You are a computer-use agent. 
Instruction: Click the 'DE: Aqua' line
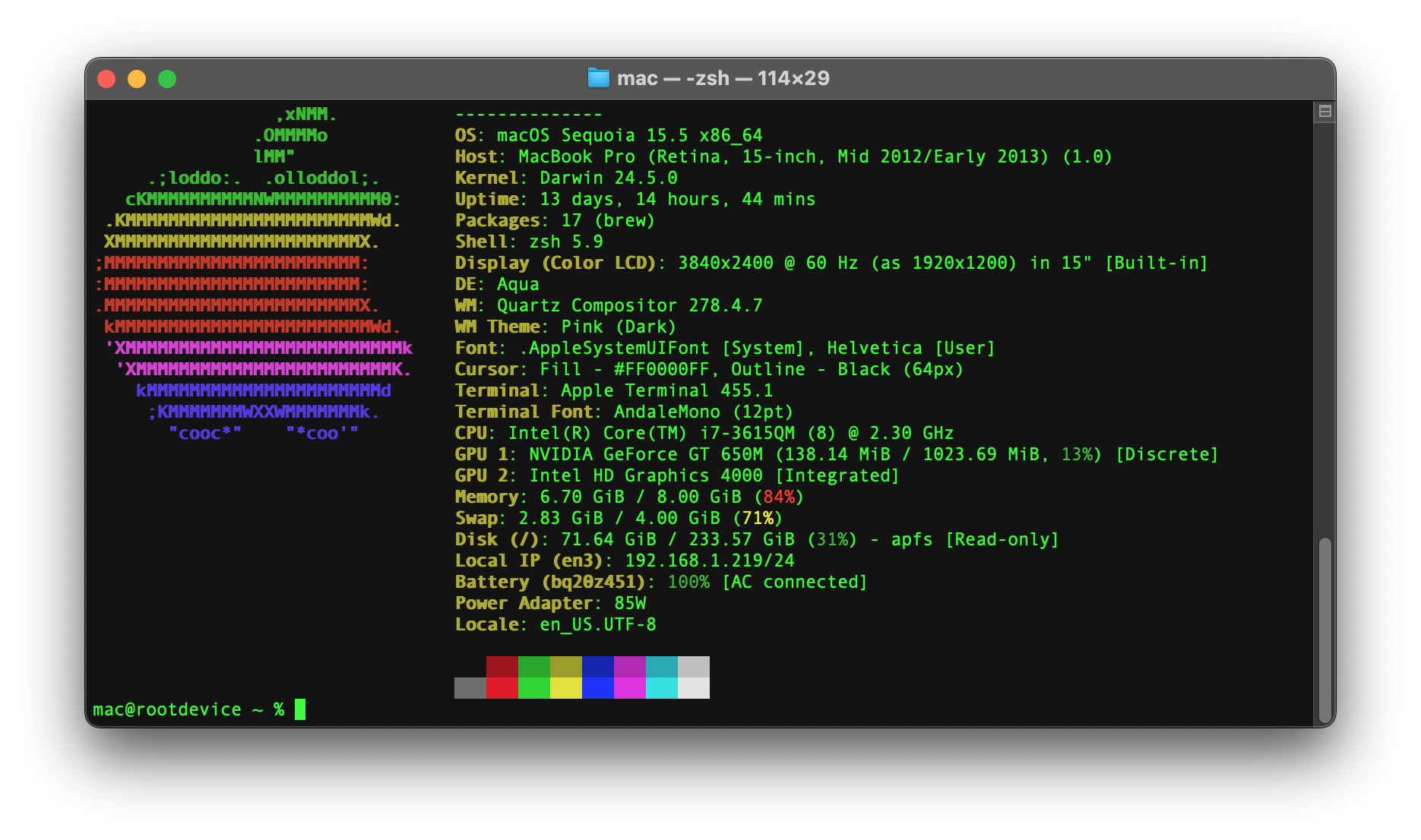[x=497, y=284]
